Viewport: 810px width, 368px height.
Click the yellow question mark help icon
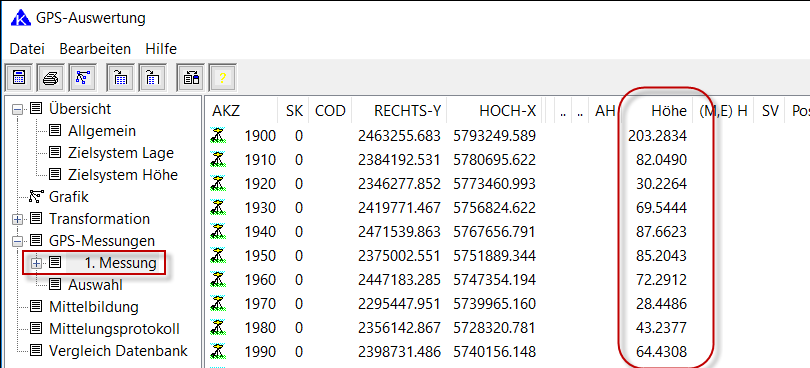coord(223,78)
